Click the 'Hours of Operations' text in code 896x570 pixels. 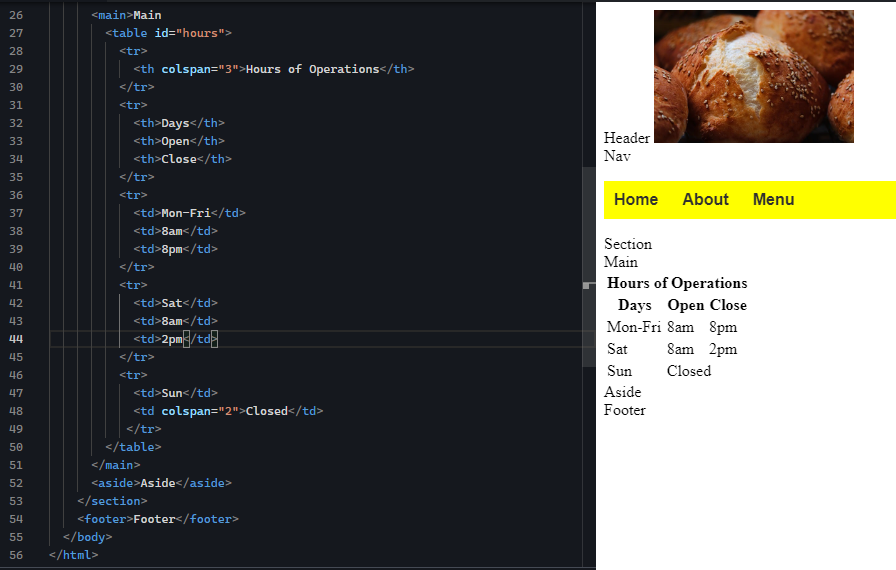point(312,69)
